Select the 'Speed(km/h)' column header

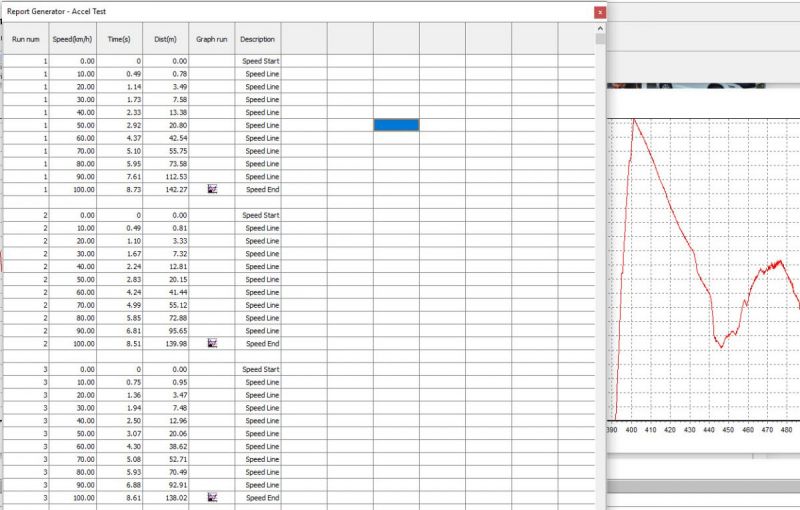pyautogui.click(x=73, y=39)
